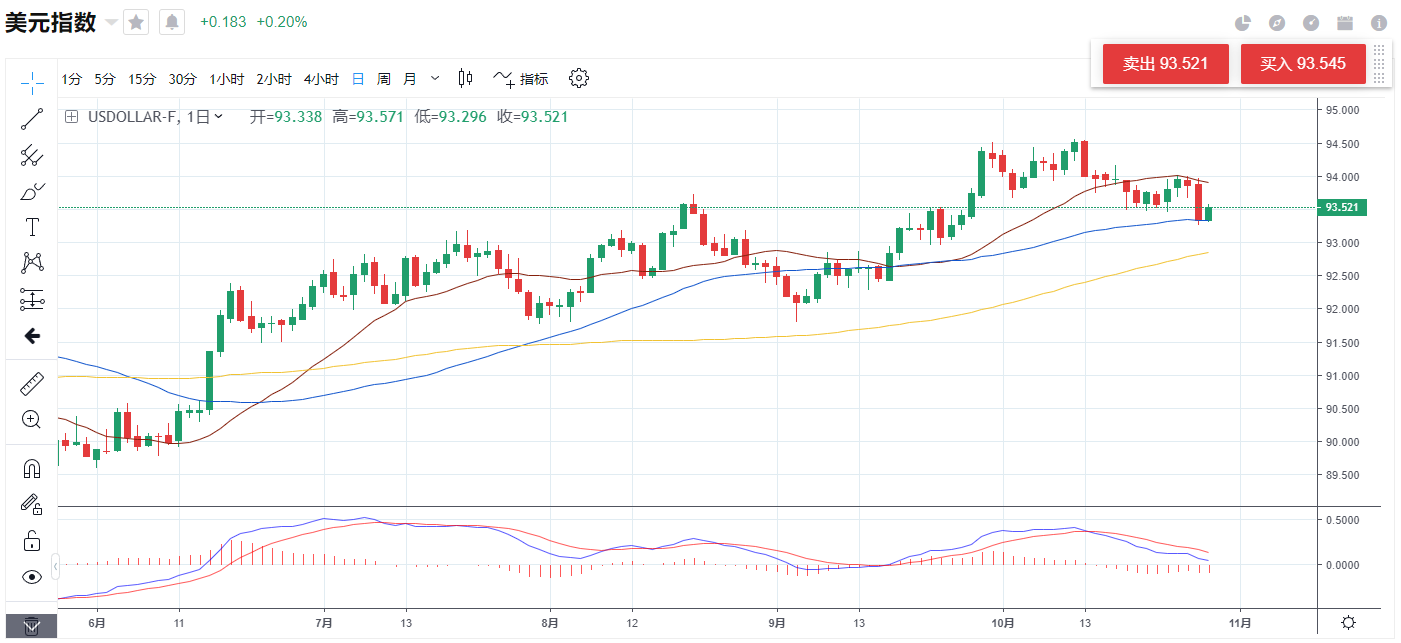Toggle the magnet snap mode
Image resolution: width=1401 pixels, height=643 pixels.
(x=32, y=468)
